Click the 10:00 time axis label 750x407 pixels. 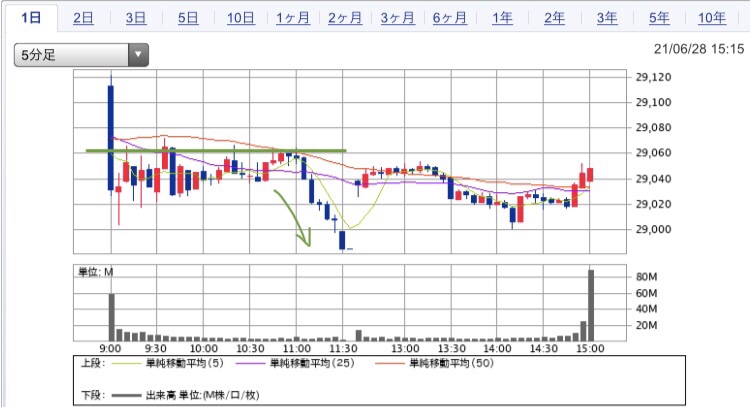[x=204, y=349]
